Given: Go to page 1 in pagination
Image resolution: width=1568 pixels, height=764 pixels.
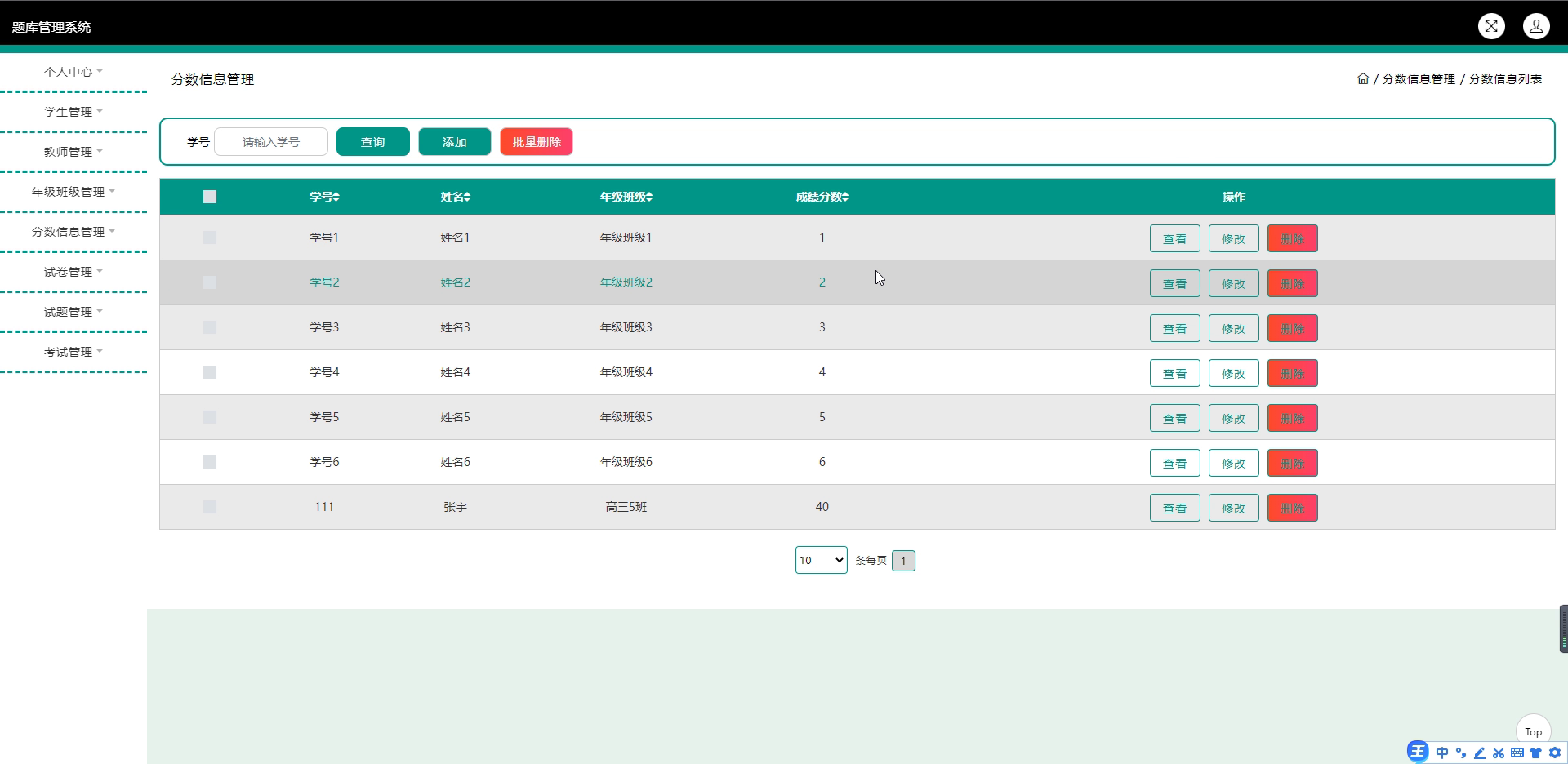Looking at the screenshot, I should [x=903, y=561].
